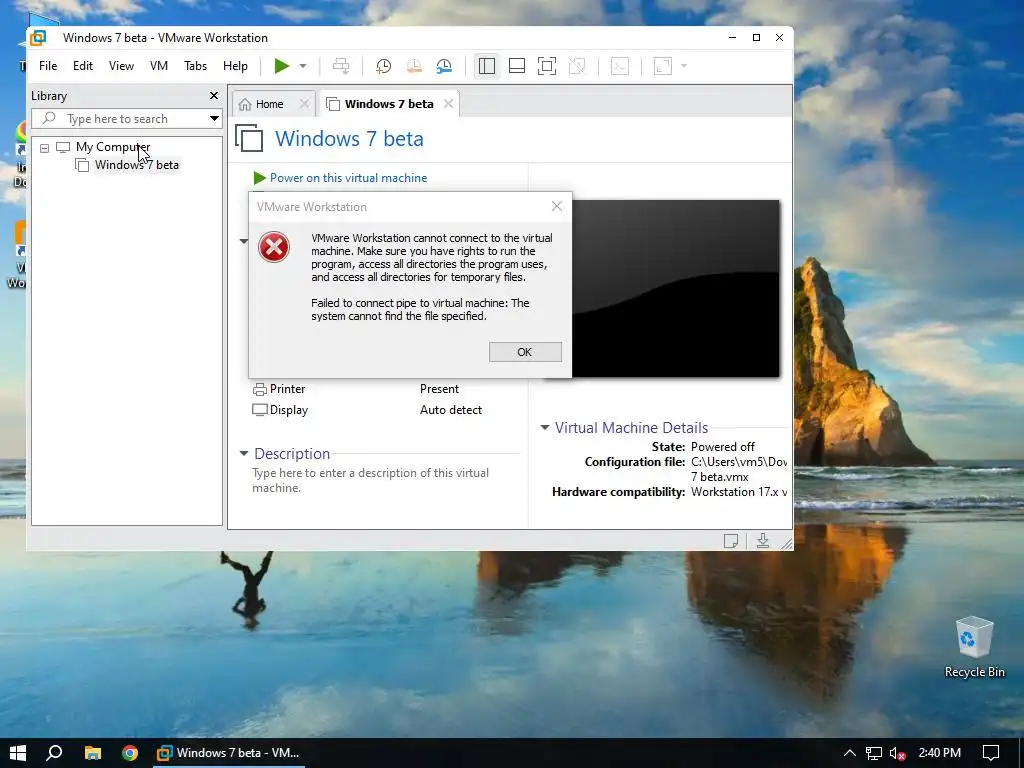Click the 'Powered off' state value

pos(723,447)
